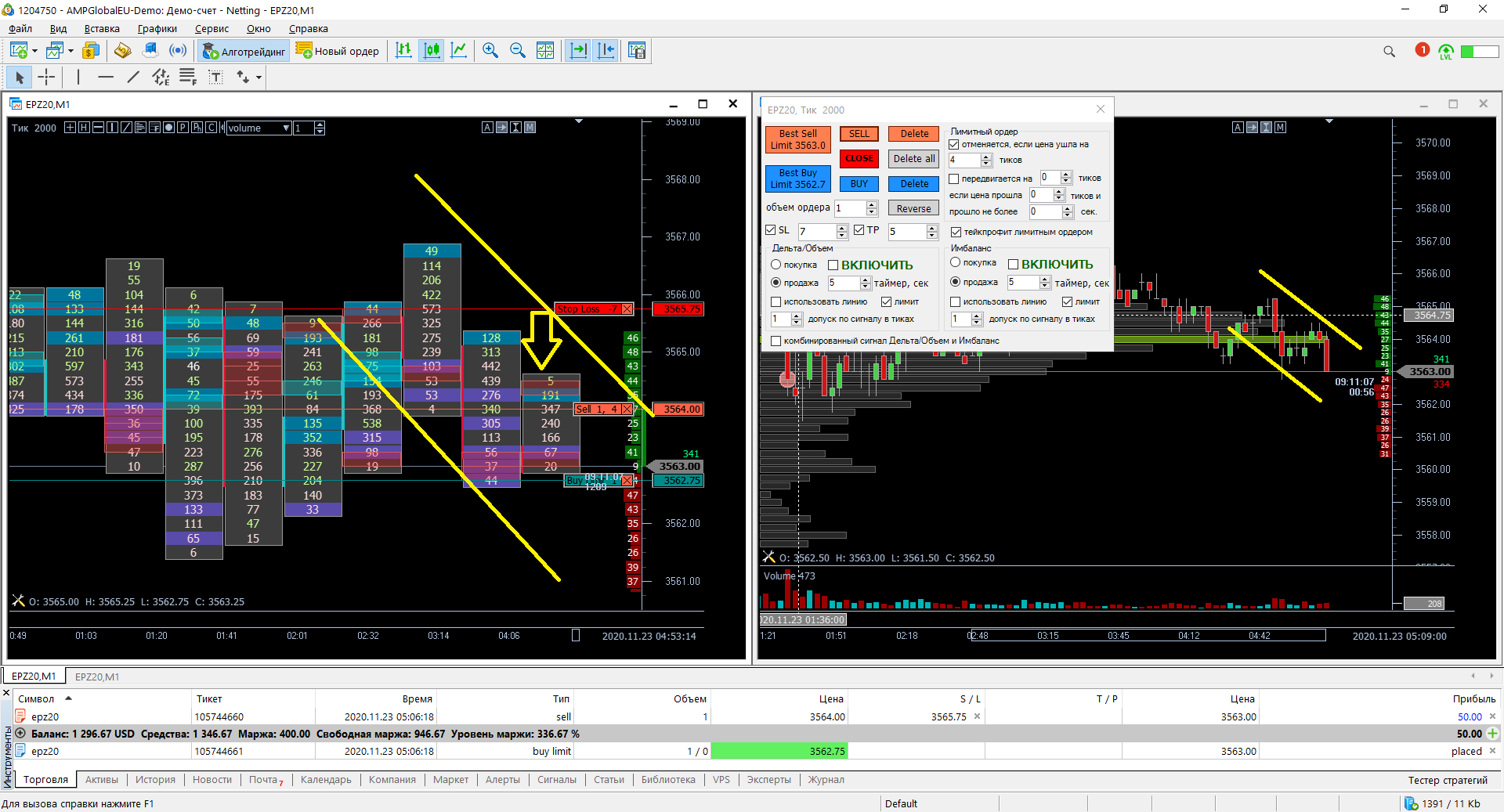Click the Best Sell Limit 3563.0 button
This screenshot has width=1504, height=812.
click(797, 140)
